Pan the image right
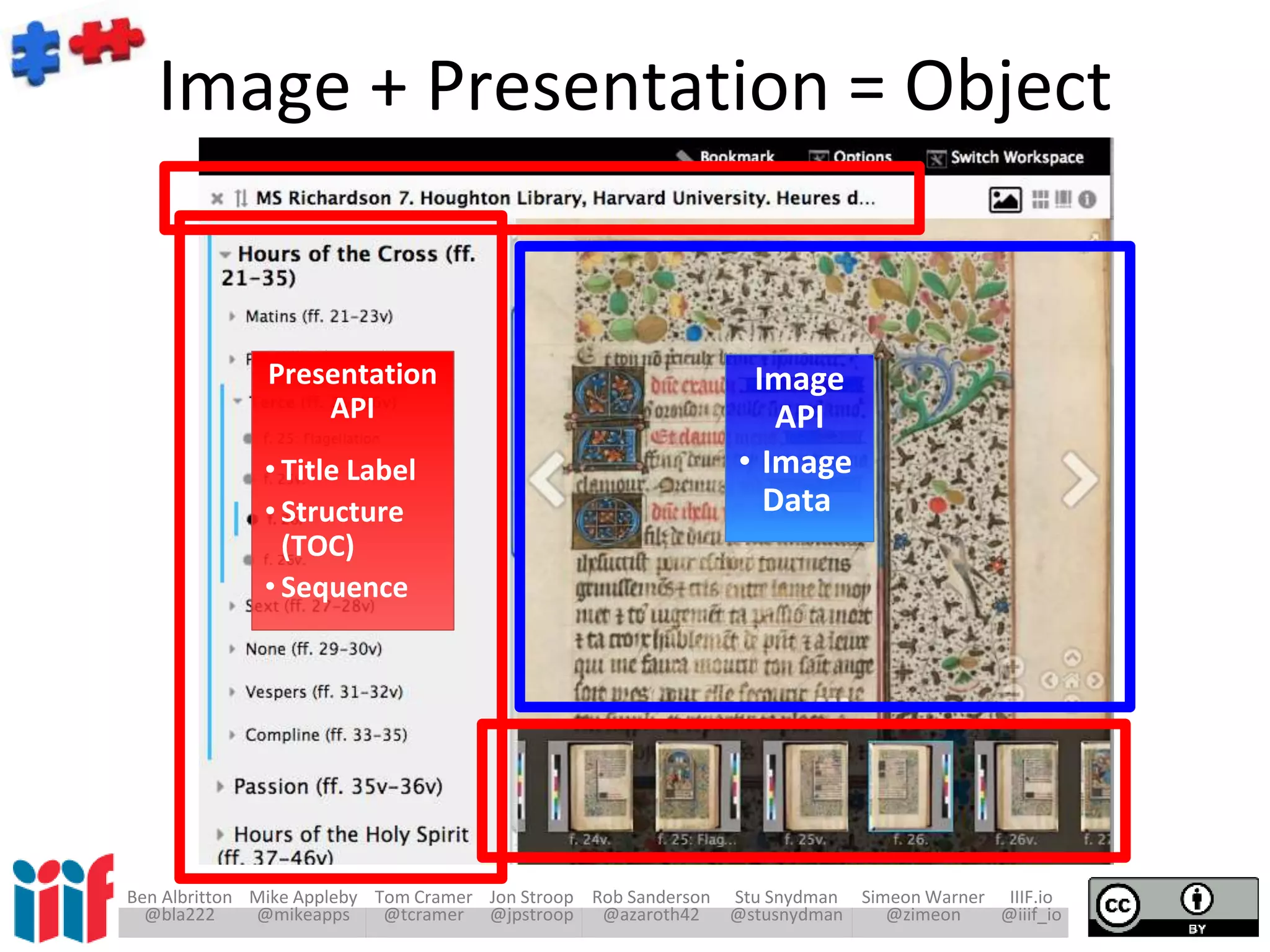 [1095, 681]
